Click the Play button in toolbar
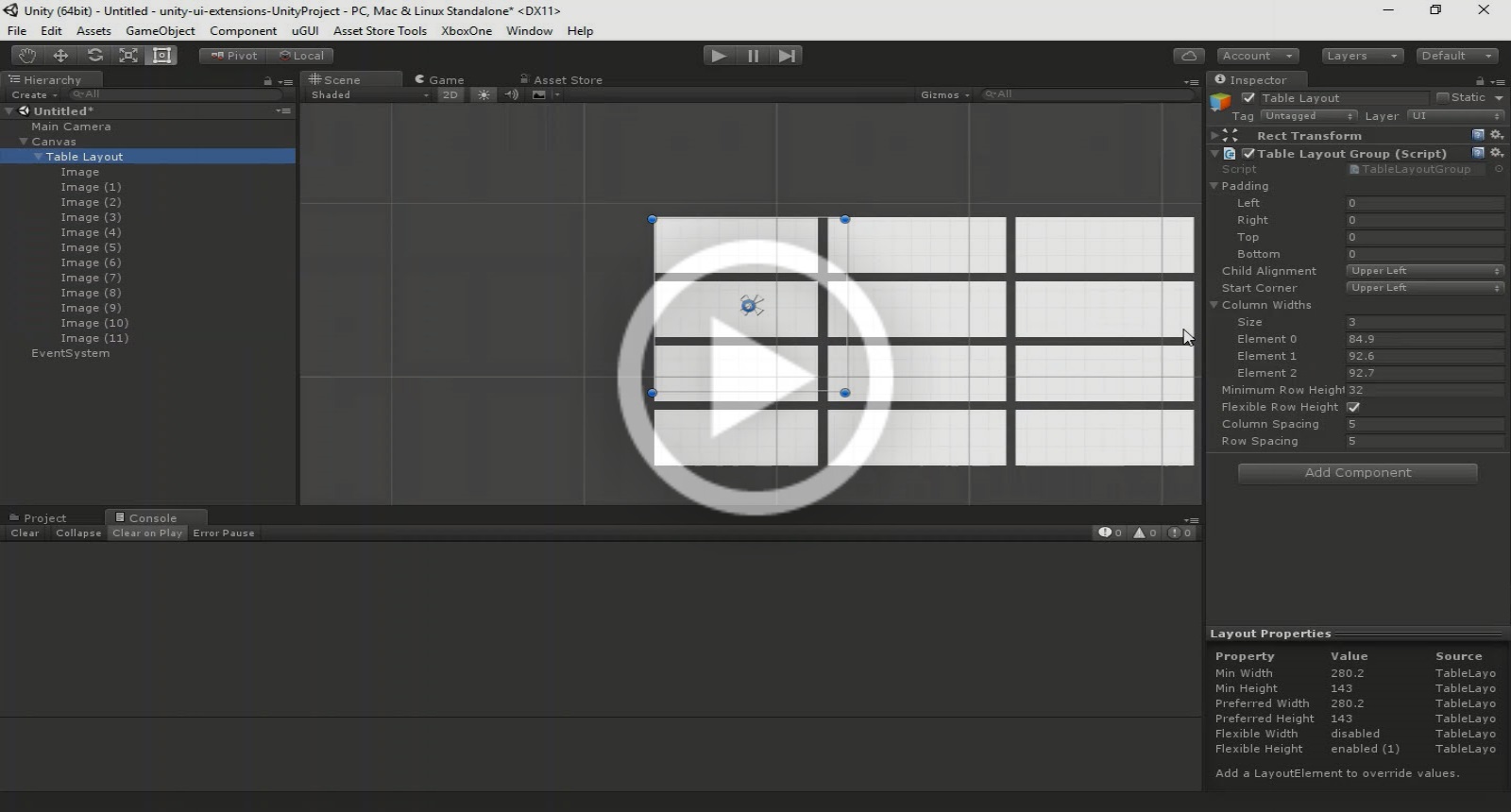 (719, 56)
